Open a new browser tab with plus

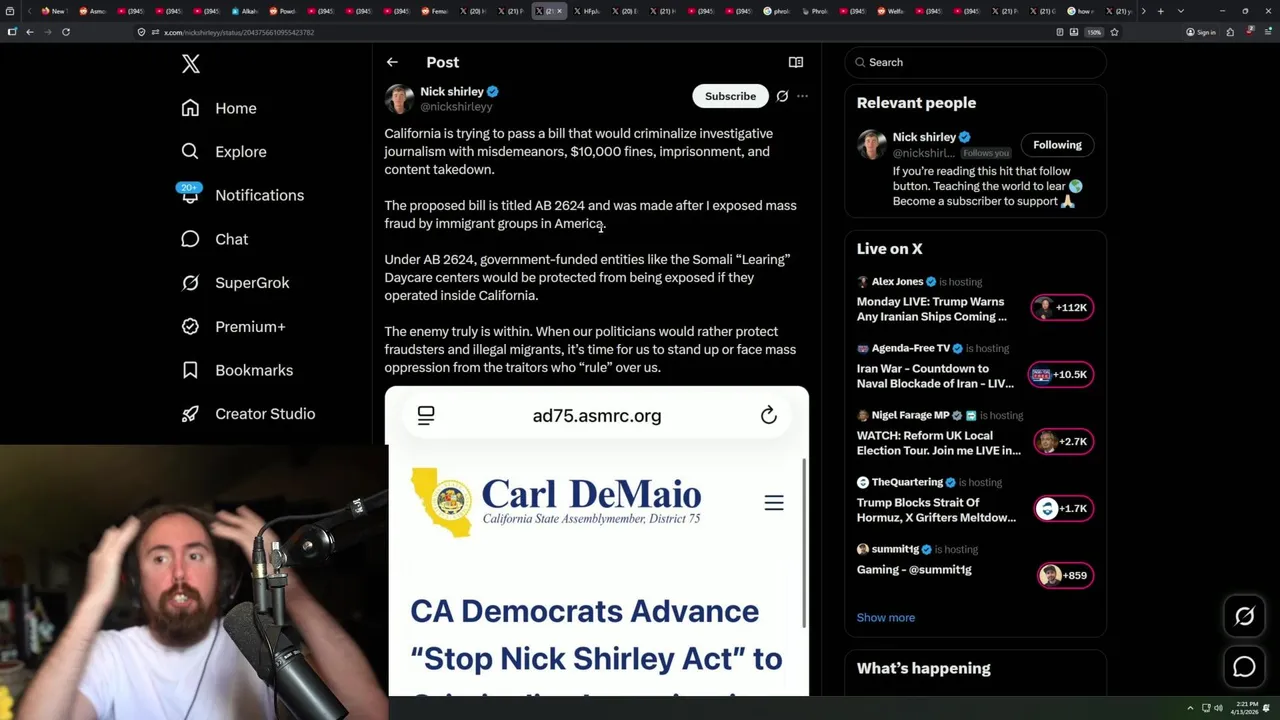[1160, 11]
